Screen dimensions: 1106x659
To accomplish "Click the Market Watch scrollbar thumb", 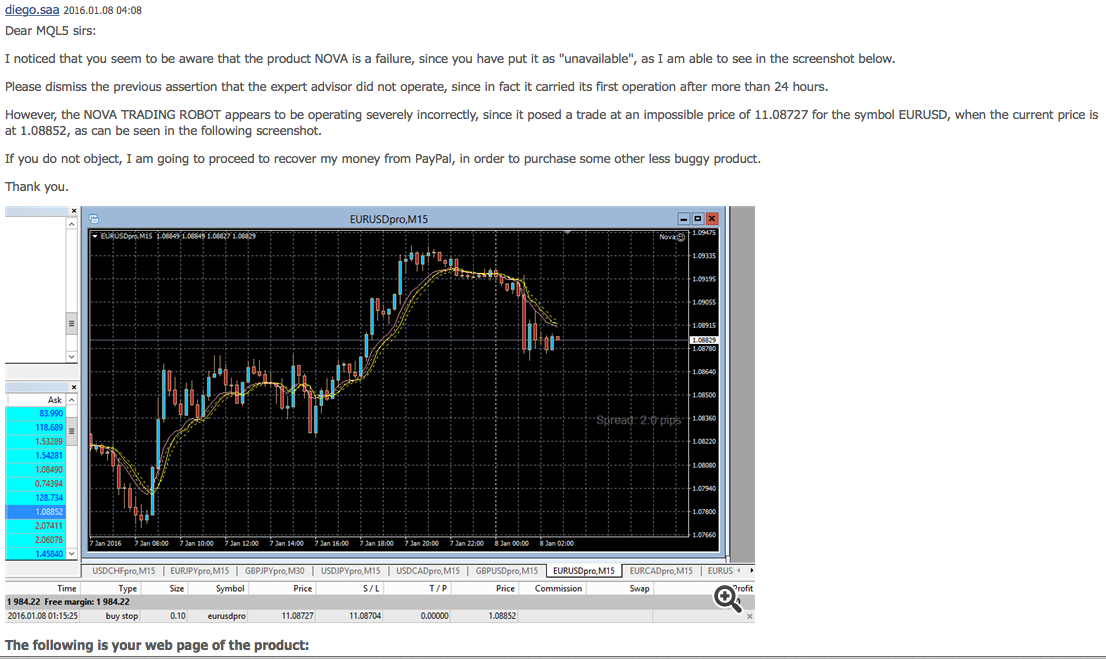I will point(71,430).
